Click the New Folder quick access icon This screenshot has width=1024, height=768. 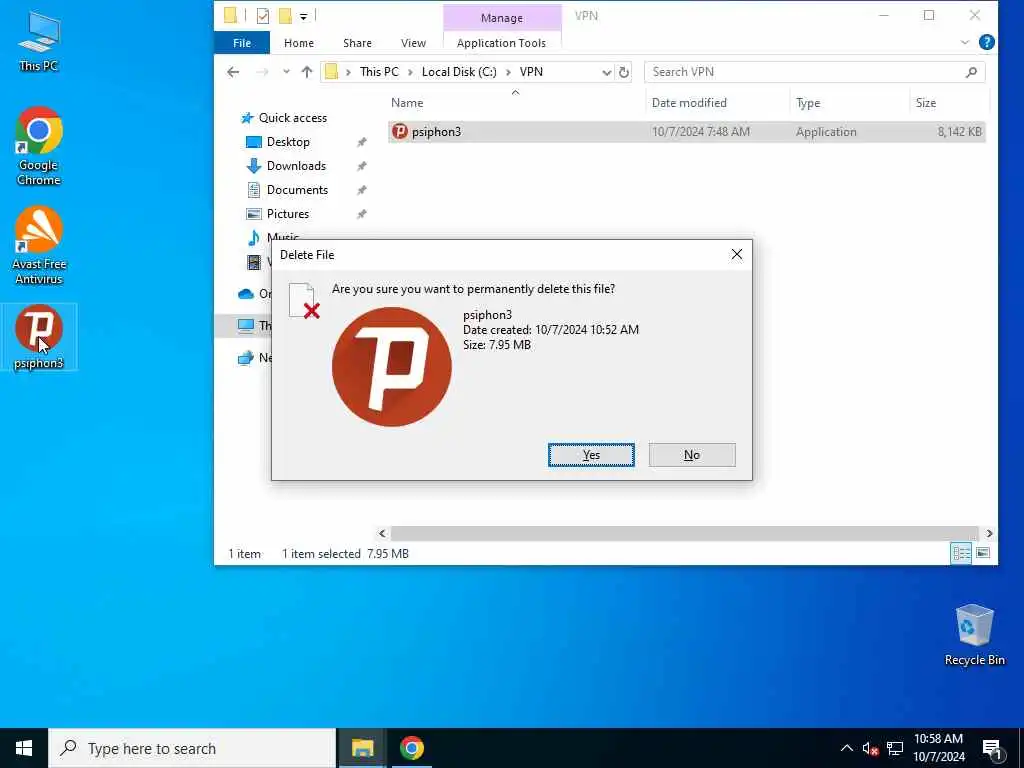[285, 16]
